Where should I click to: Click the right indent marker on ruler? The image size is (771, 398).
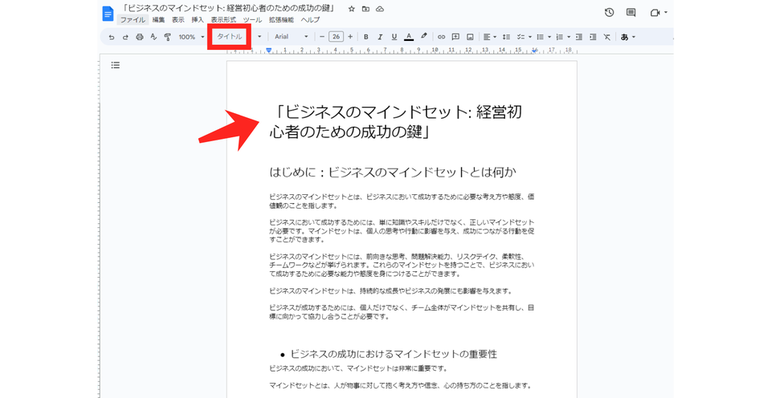point(534,50)
